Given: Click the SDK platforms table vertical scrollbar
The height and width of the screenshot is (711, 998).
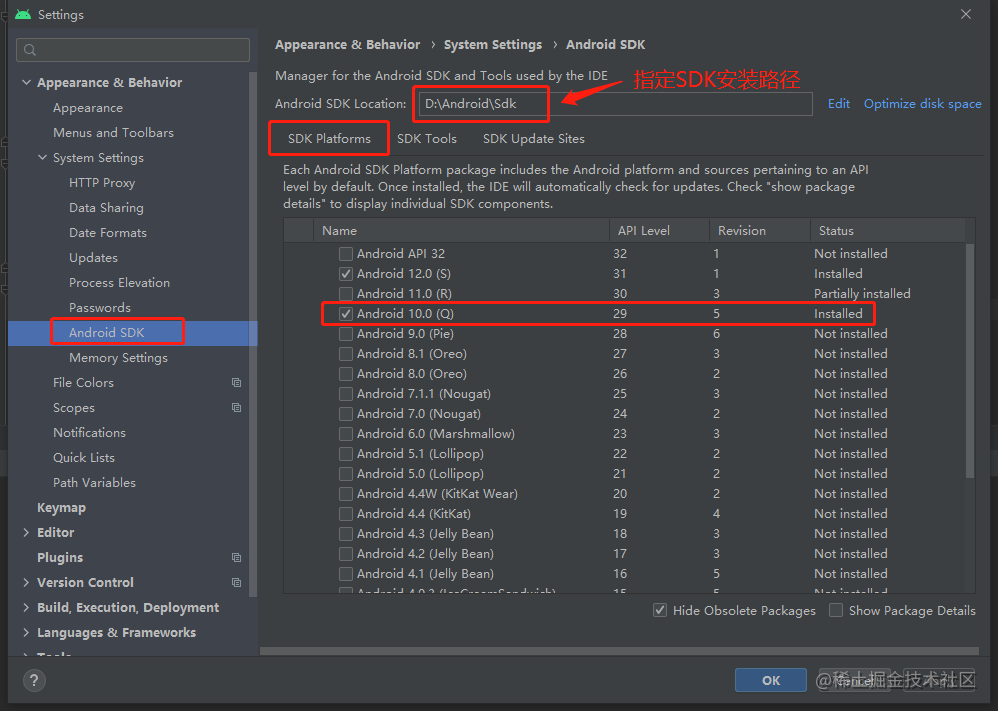Looking at the screenshot, I should [970, 360].
